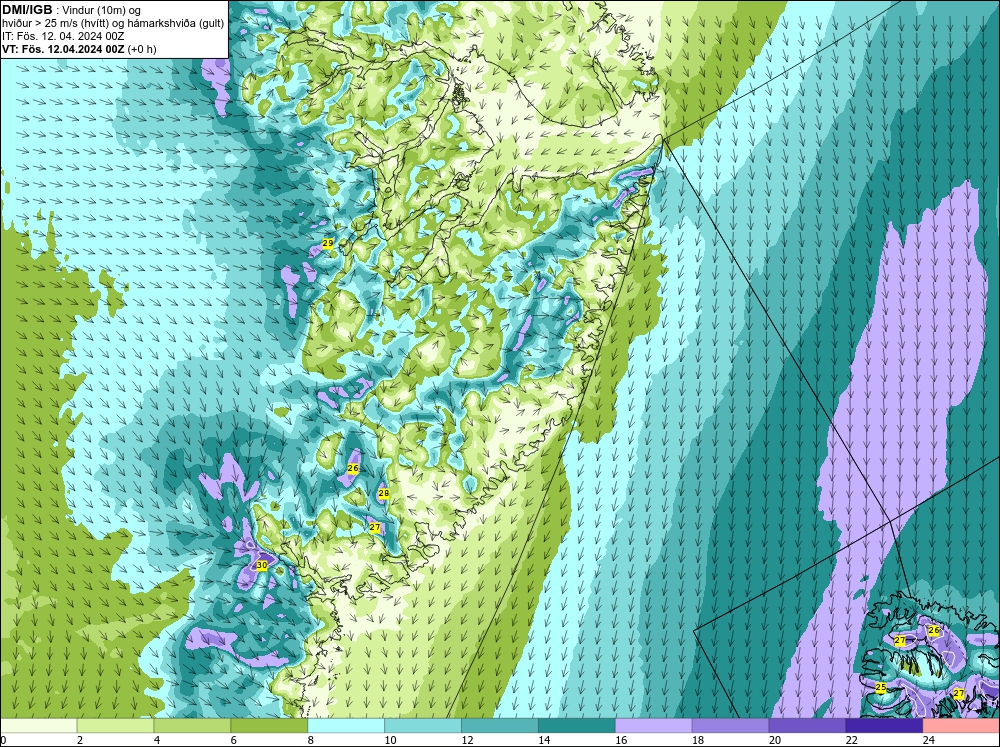This screenshot has width=1000, height=747.
Task: Pick the 12–14 m/s teal legend swatch
Action: click(x=500, y=726)
